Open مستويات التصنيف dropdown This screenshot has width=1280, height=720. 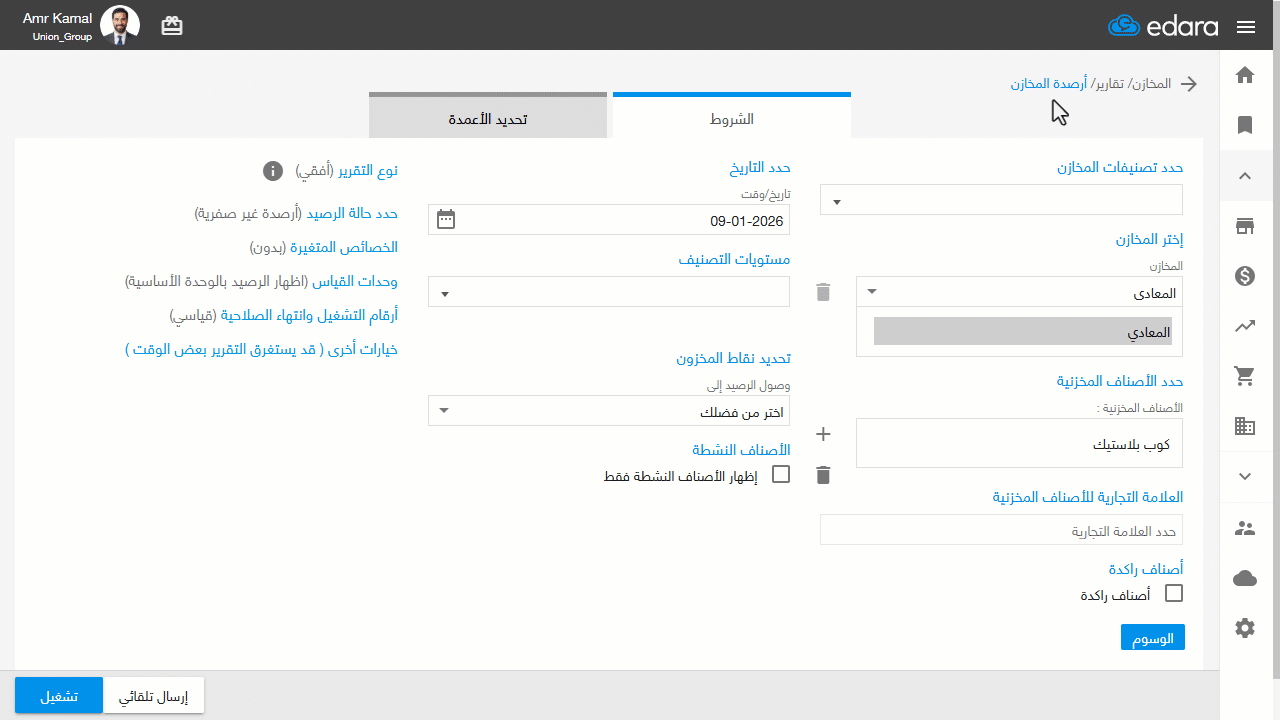[609, 292]
